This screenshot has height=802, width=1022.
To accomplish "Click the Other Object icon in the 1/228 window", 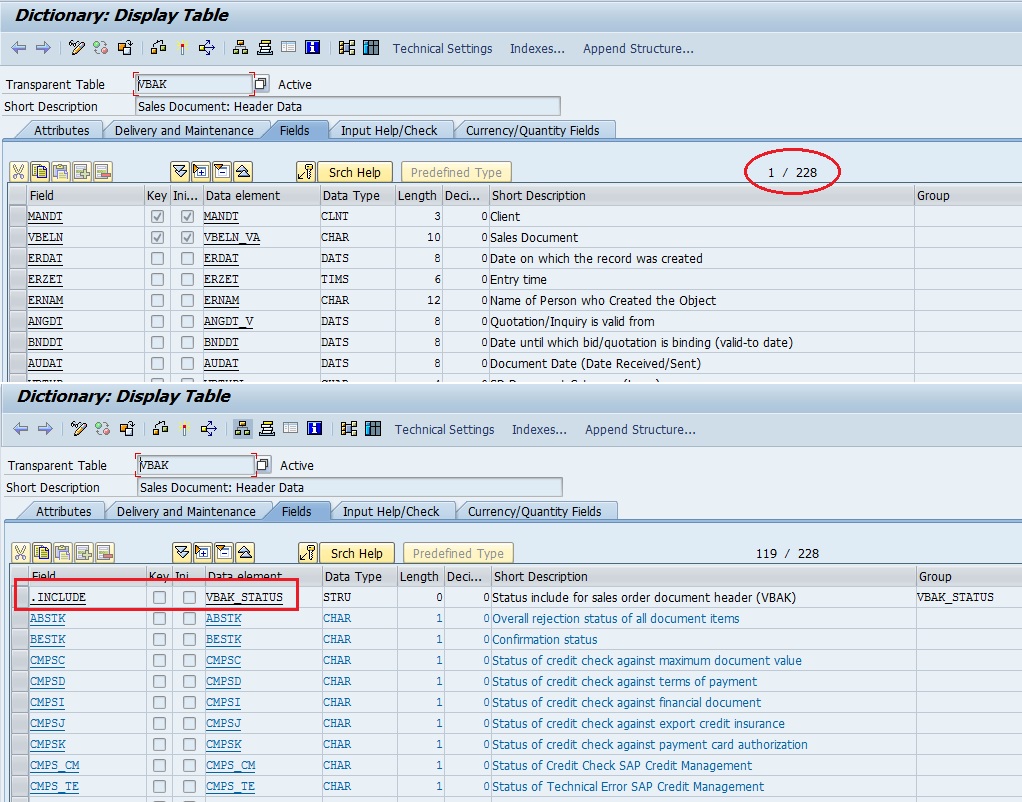I will click(x=125, y=48).
